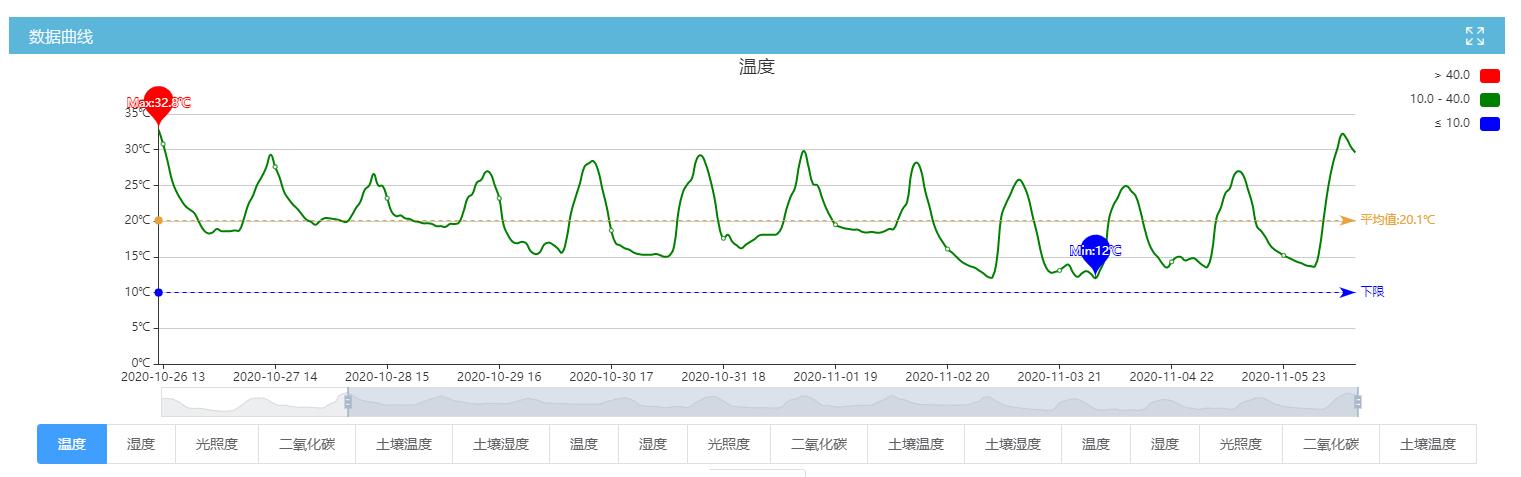
Task: Click the blue 下限 limit line label
Action: coord(1372,292)
